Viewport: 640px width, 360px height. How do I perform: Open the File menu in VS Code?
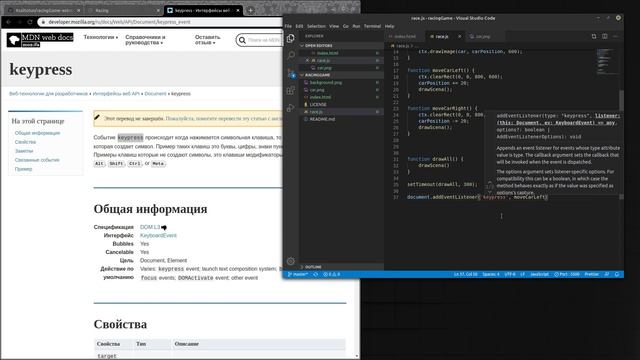coord(288,26)
